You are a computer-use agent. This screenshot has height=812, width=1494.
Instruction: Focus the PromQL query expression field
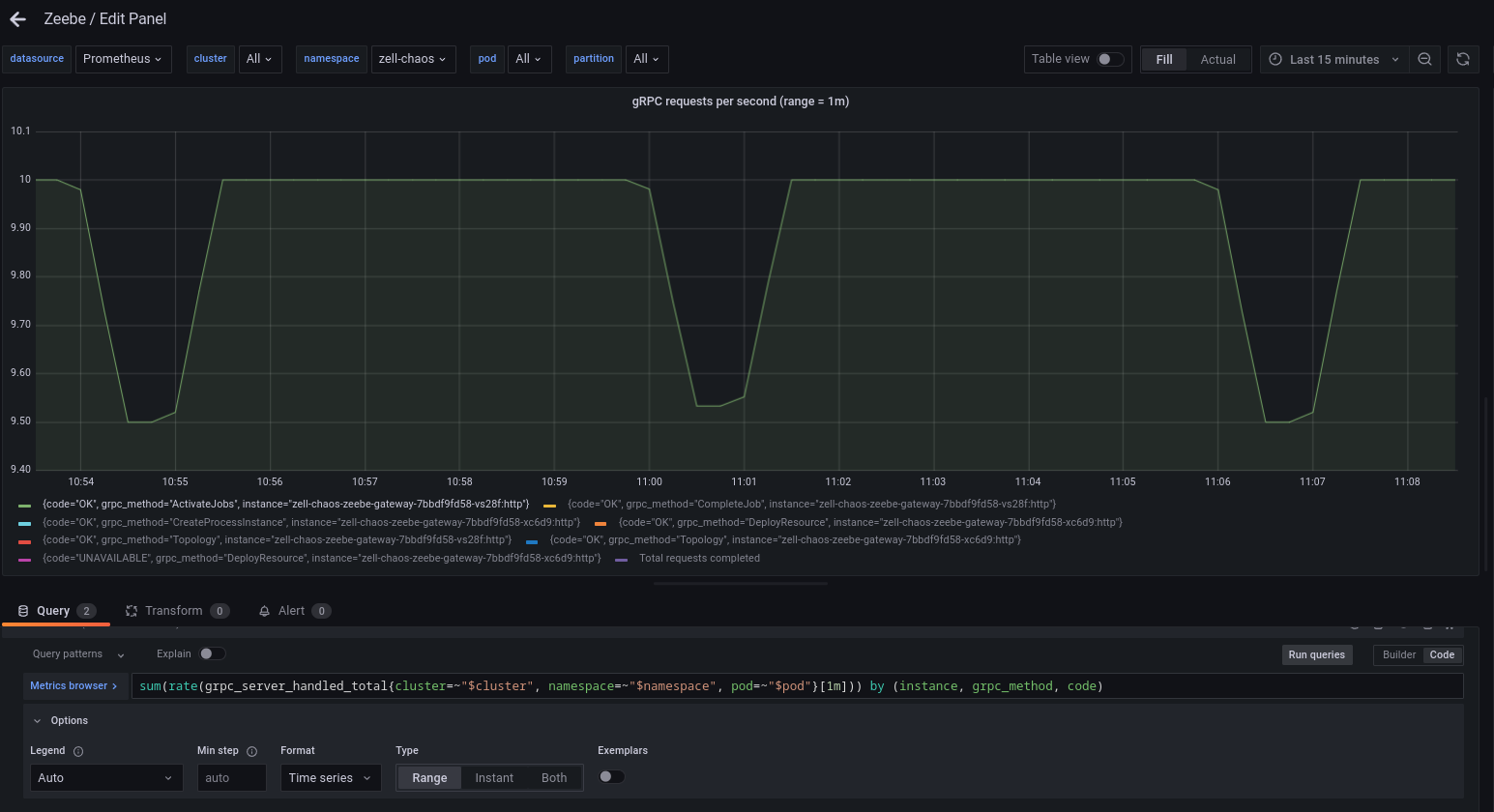(x=798, y=686)
